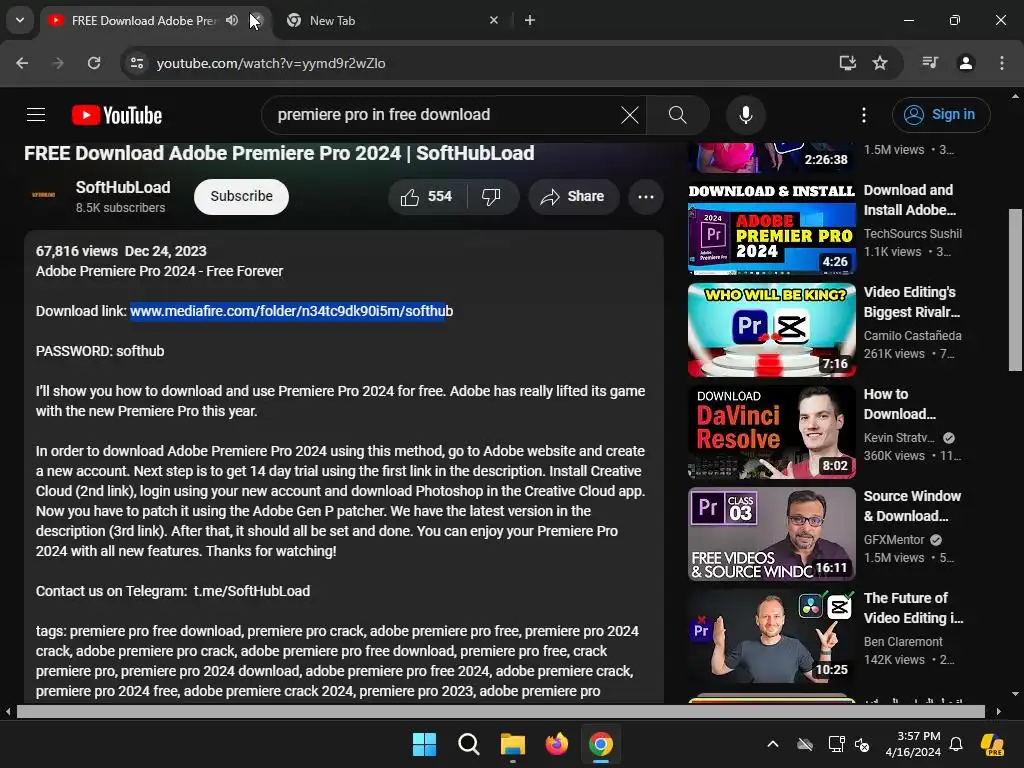The width and height of the screenshot is (1024, 768).
Task: Open the 2:26:38 video thumbnail
Action: [771, 157]
